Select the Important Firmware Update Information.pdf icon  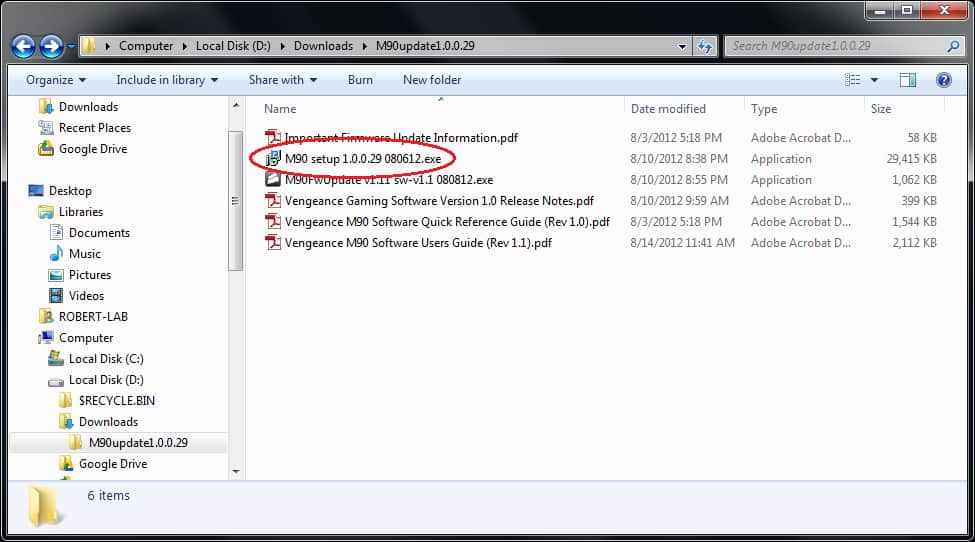click(272, 137)
